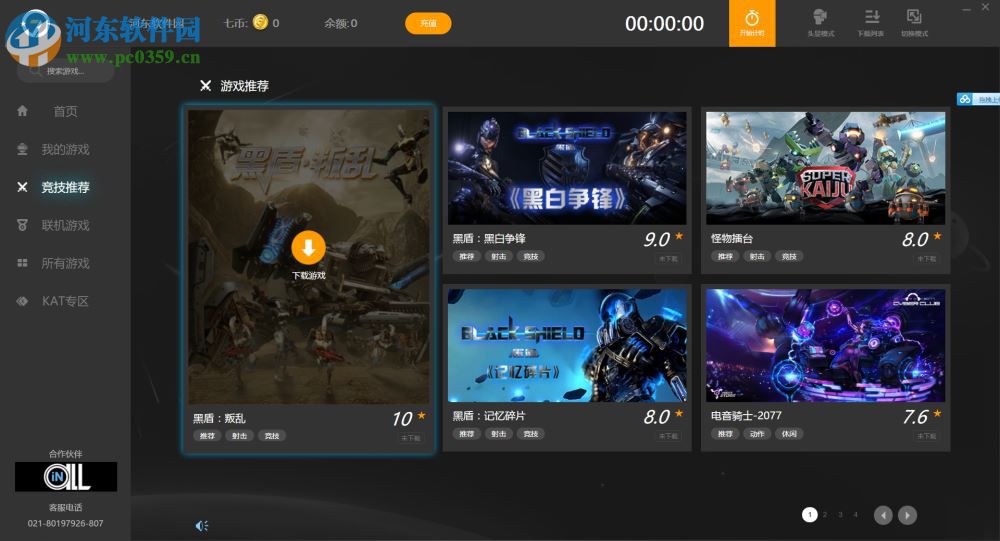Click the previous page arrow

(883, 515)
